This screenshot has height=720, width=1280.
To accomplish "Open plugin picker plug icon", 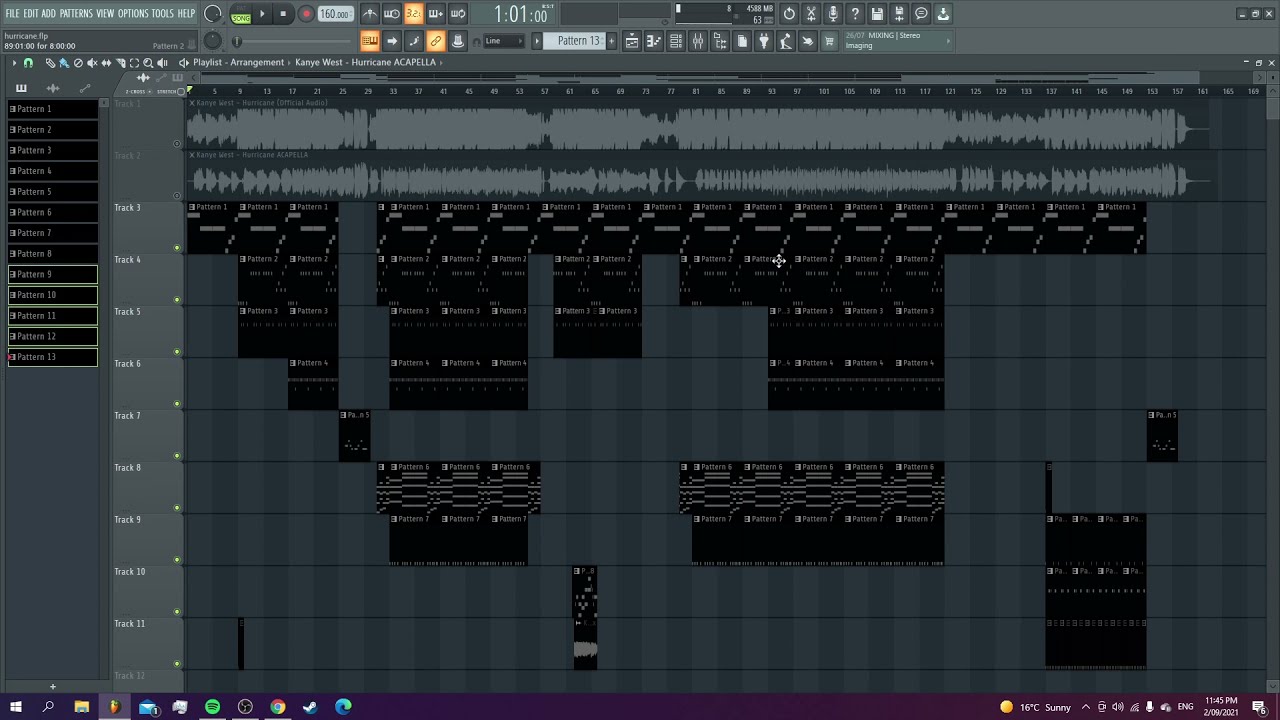I will [764, 41].
